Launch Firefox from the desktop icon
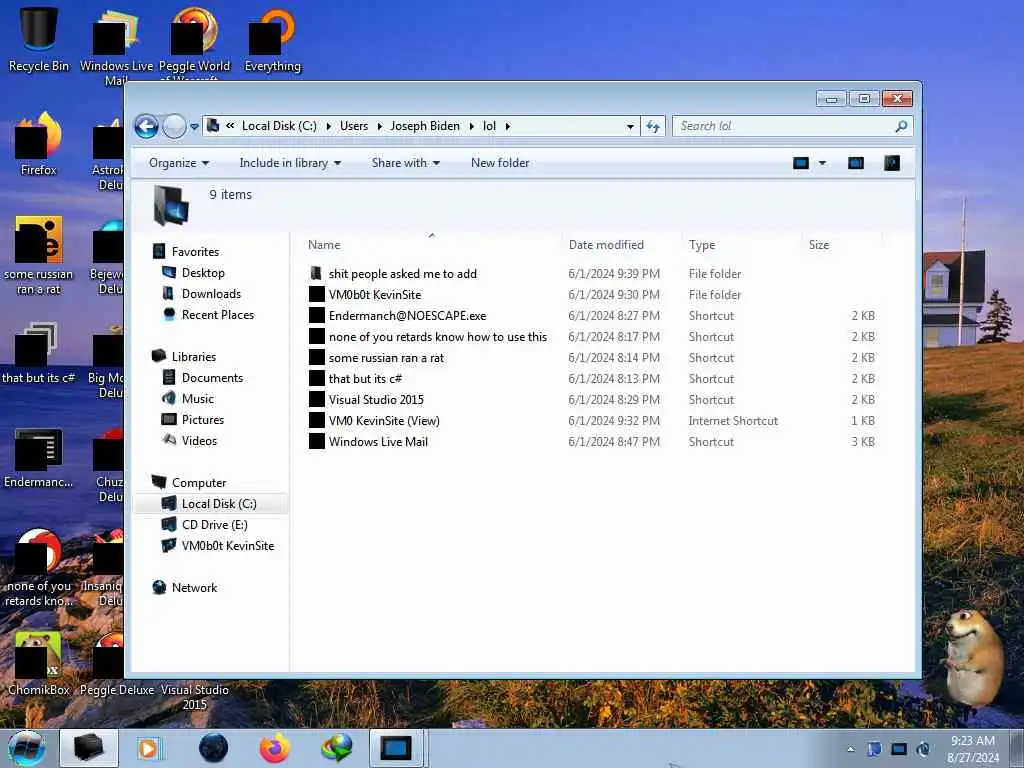The width and height of the screenshot is (1024, 768). coord(39,145)
